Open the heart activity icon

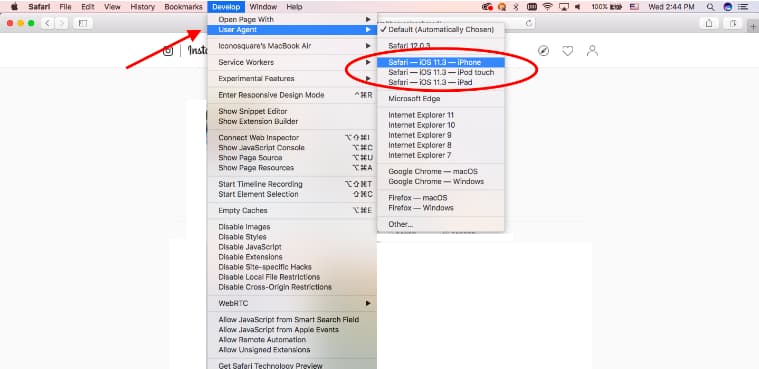[568, 51]
